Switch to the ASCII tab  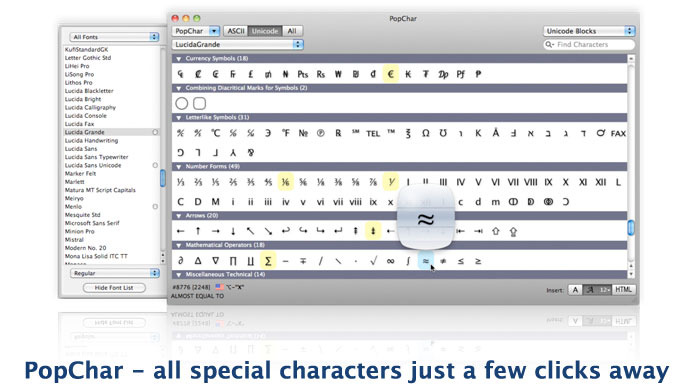pyautogui.click(x=235, y=31)
